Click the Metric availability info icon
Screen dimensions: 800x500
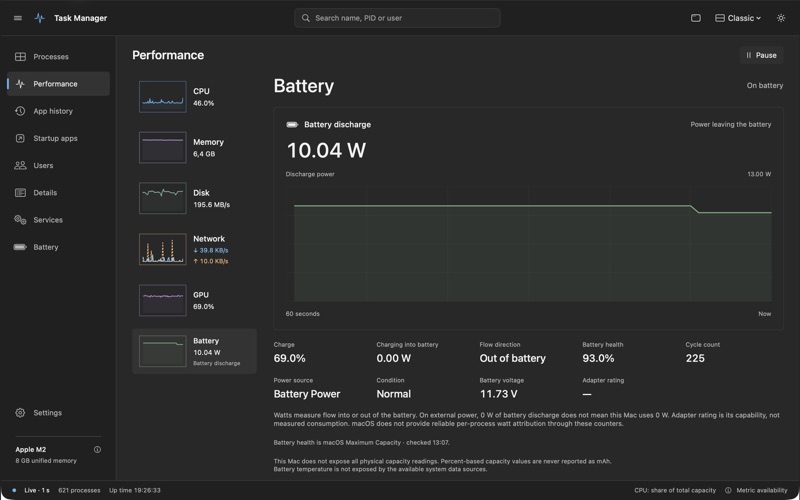tap(728, 490)
